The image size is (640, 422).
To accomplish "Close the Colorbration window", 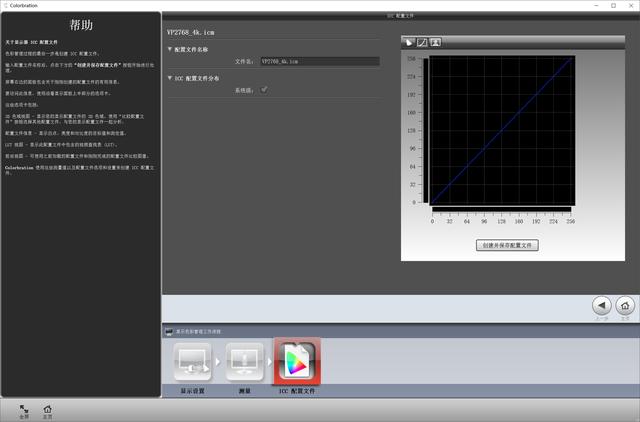I will pos(631,5).
